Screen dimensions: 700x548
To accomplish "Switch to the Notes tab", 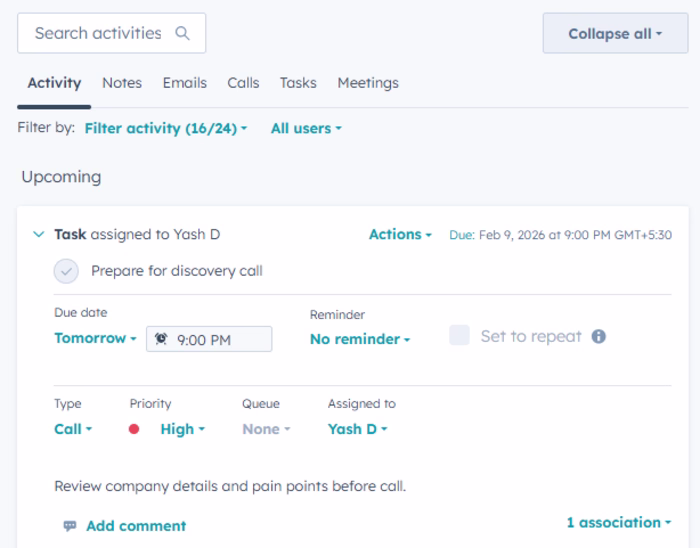I will [x=122, y=83].
